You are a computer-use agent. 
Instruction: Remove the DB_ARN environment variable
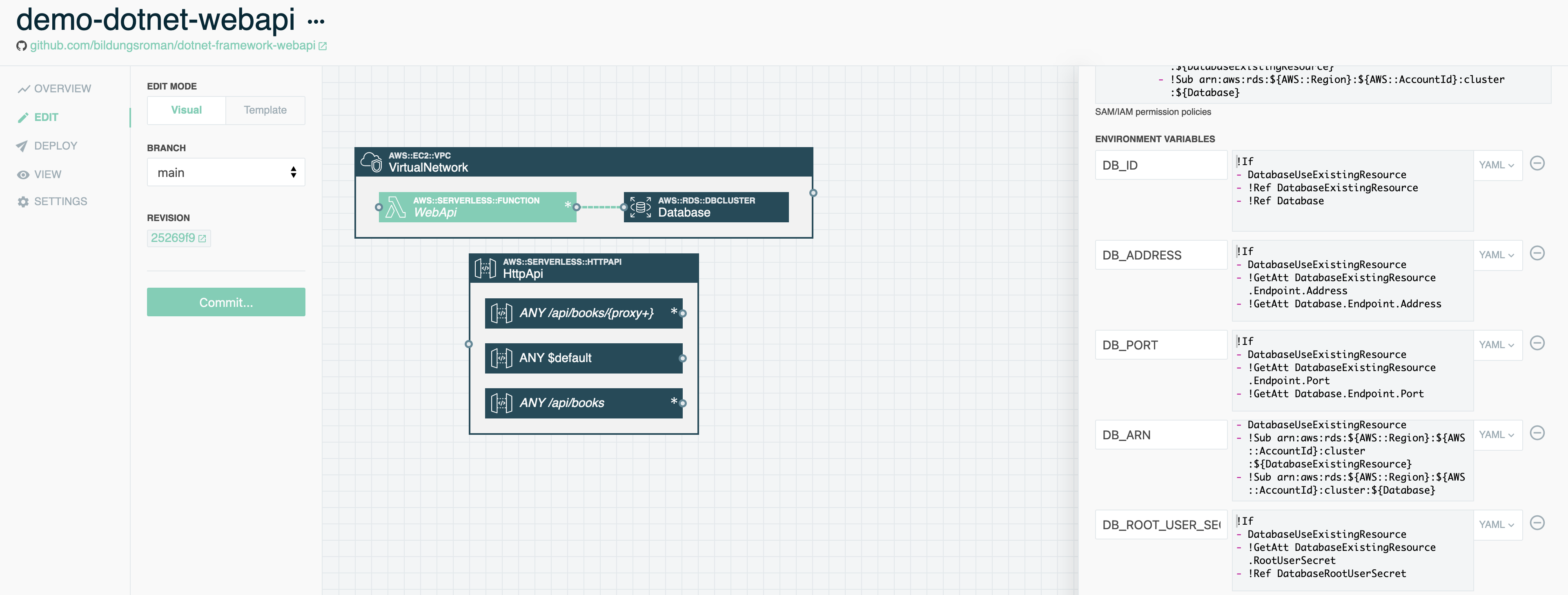1537,433
